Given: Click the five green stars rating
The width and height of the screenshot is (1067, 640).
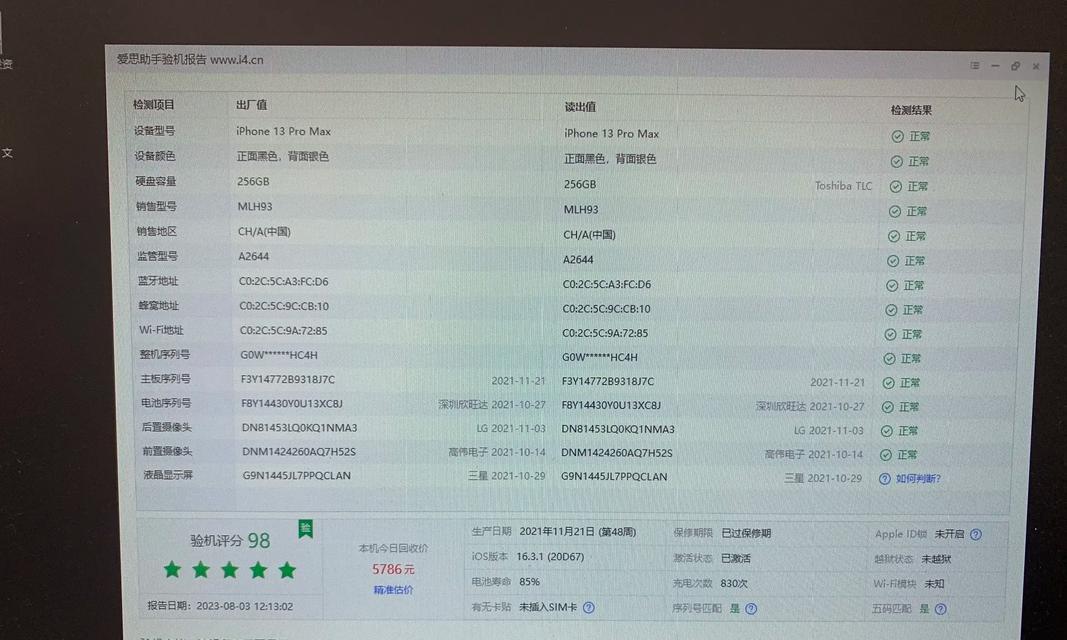Looking at the screenshot, I should 230,570.
